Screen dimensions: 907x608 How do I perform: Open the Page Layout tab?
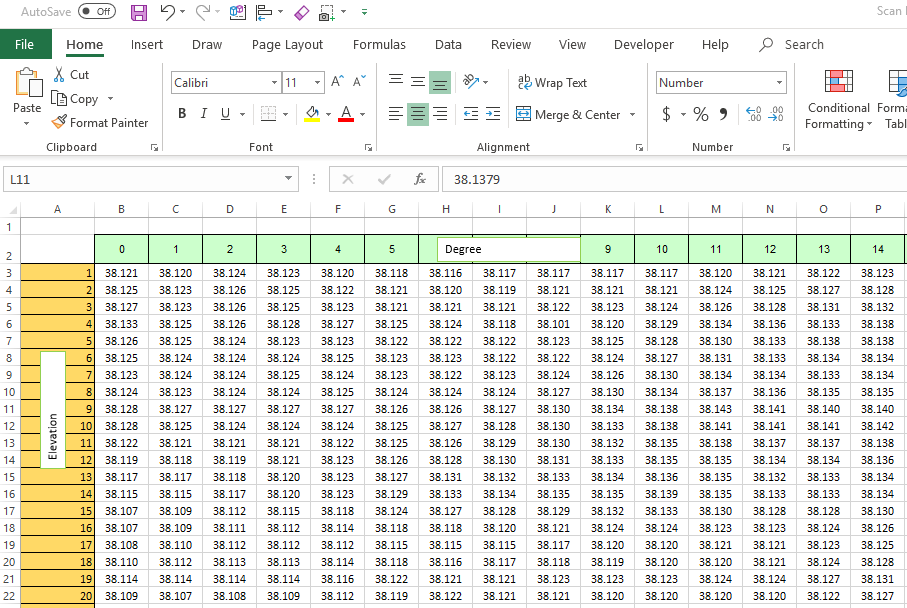click(287, 44)
